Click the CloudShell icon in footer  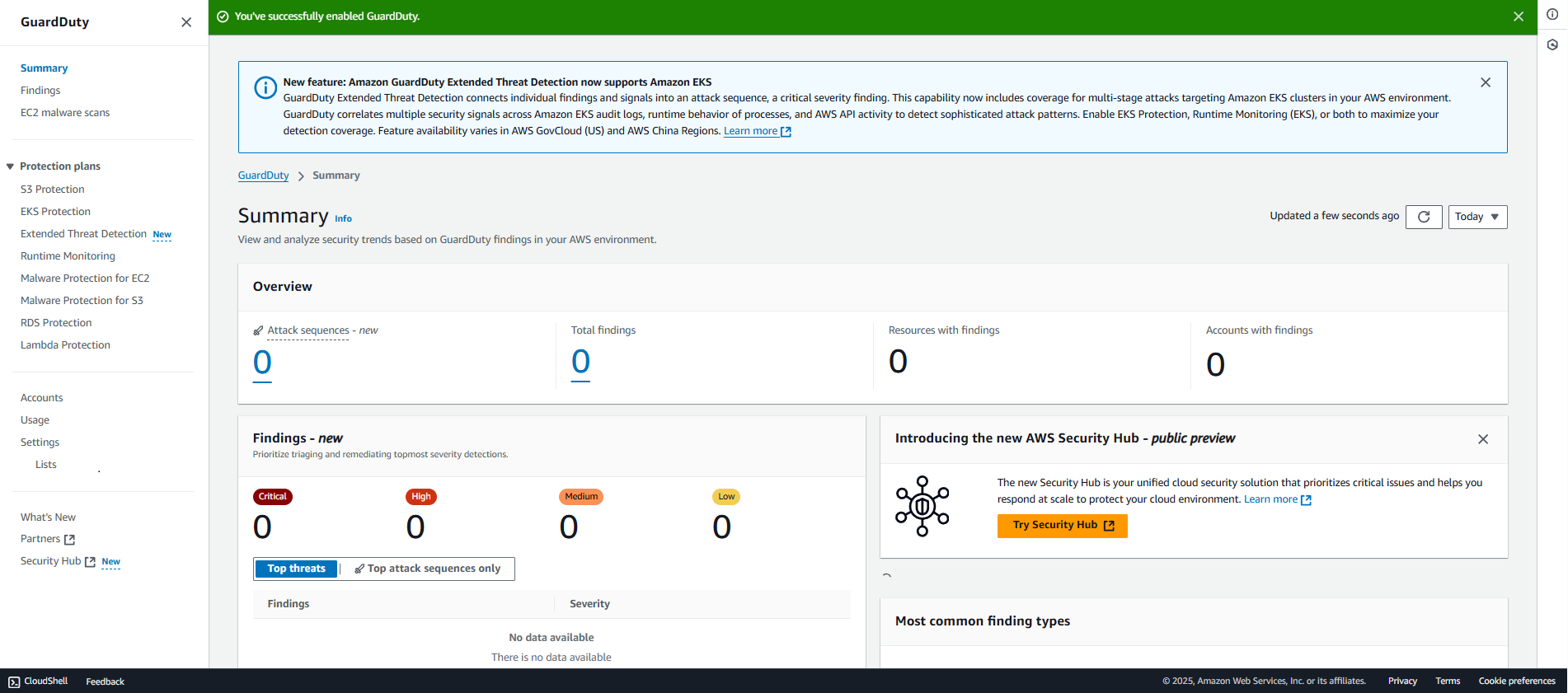[x=14, y=681]
